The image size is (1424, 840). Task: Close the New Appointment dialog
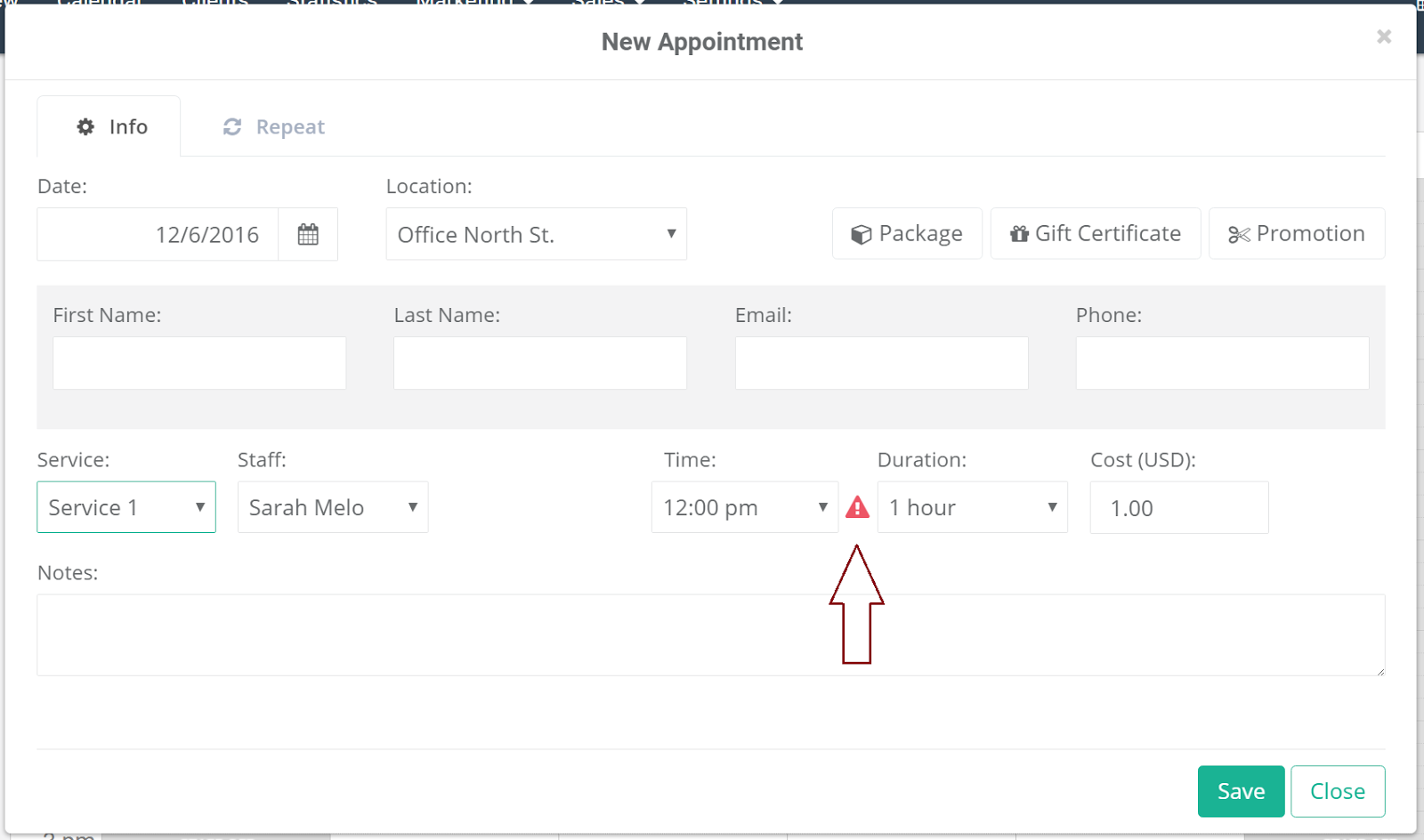[x=1337, y=790]
